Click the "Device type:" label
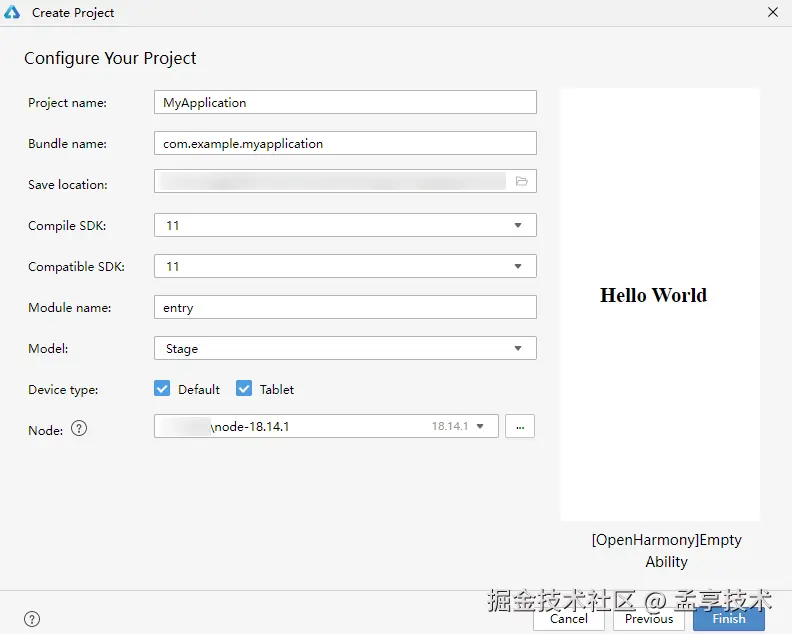Image resolution: width=792 pixels, height=634 pixels. pos(63,389)
